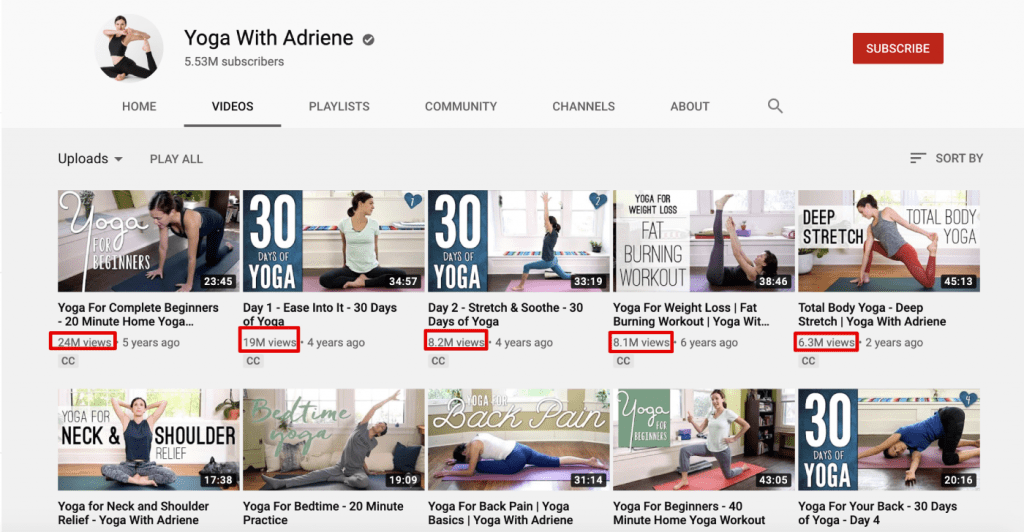Click CC badge under Day 1 video

point(253,361)
